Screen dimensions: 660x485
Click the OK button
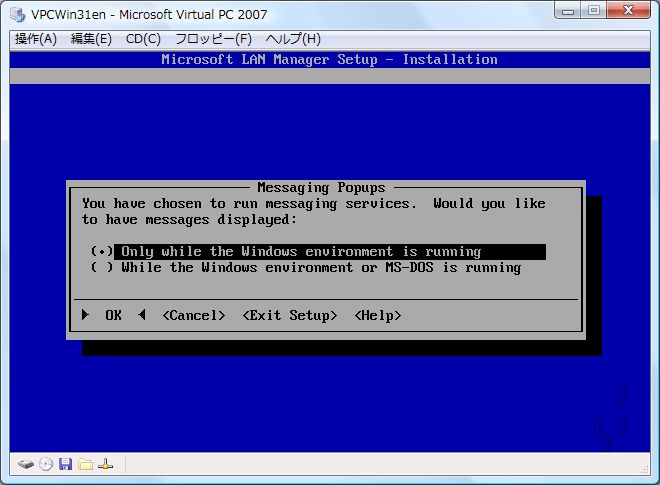(114, 315)
